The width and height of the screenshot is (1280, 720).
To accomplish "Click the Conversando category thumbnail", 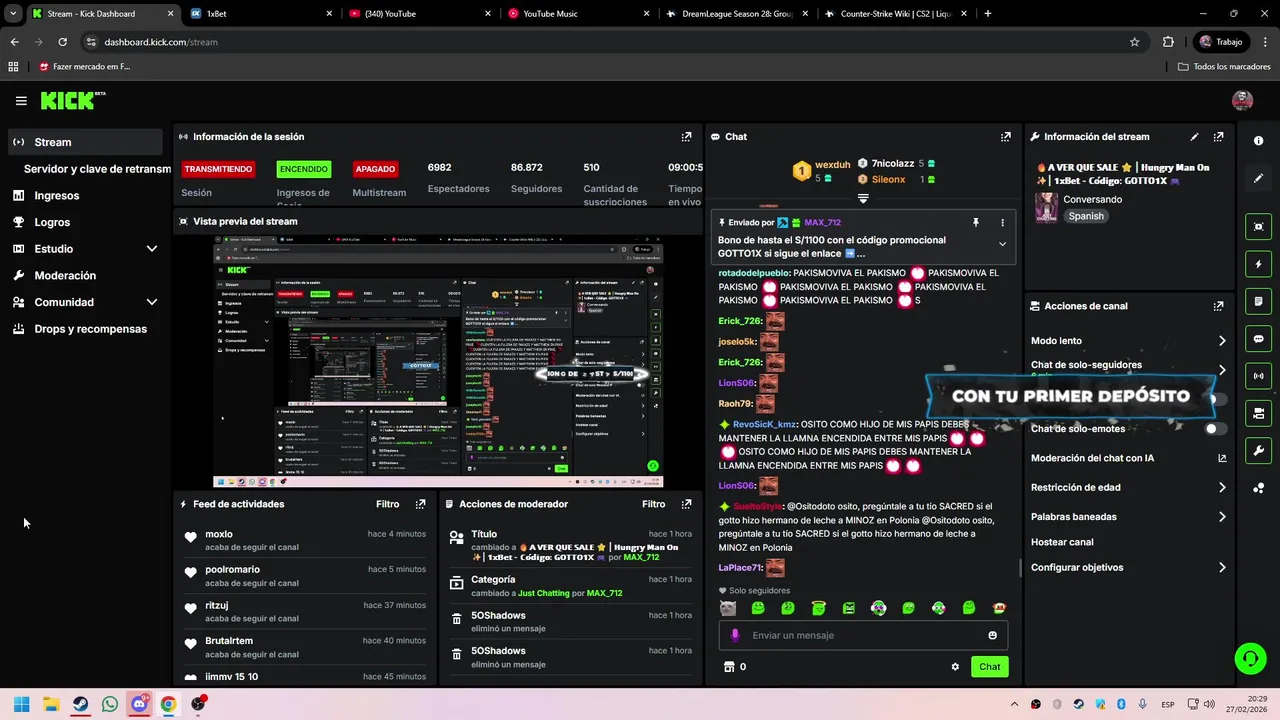I will click(1046, 207).
